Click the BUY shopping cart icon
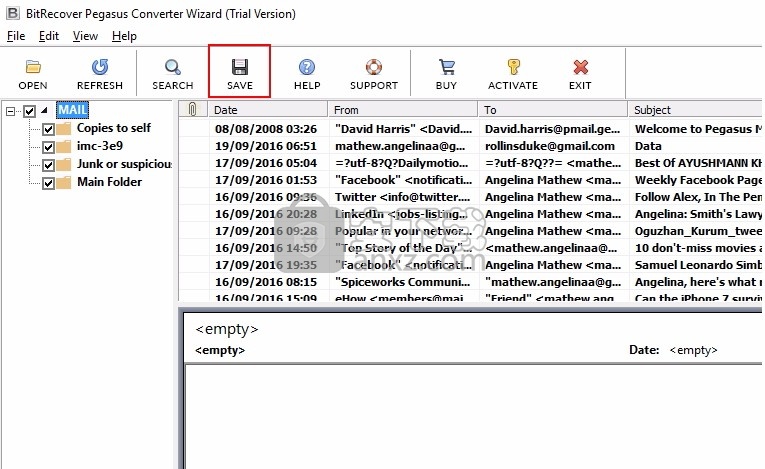Screen dimensions: 765x469 [446, 67]
